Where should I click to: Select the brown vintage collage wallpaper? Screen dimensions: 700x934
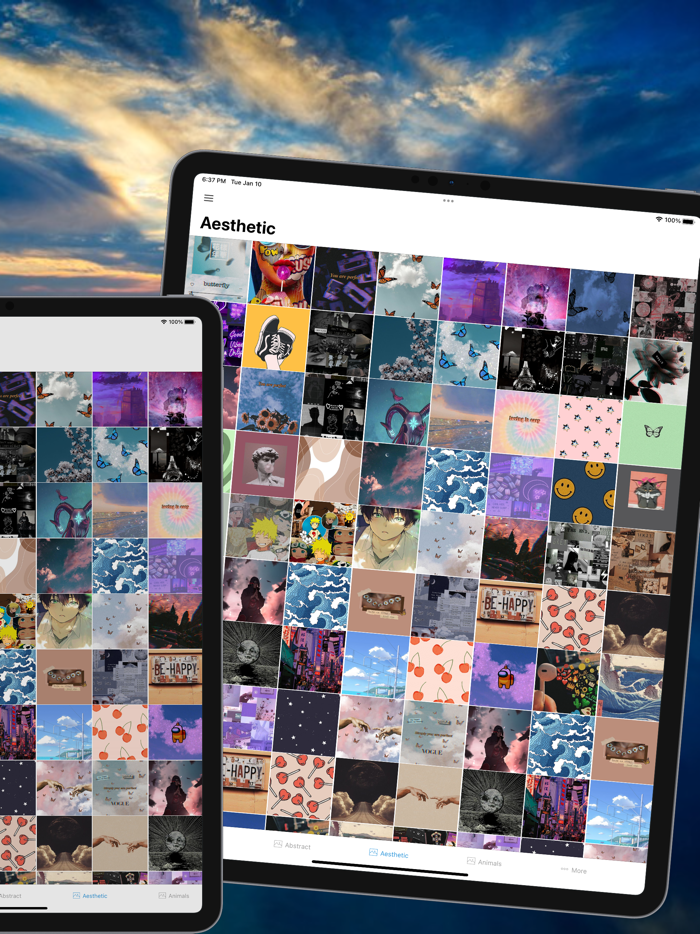click(x=642, y=561)
